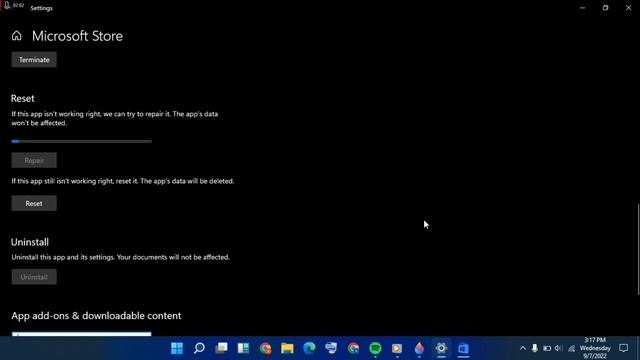Open the monitor app icon after Edge
Screen dimensions: 640x360
click(331, 348)
